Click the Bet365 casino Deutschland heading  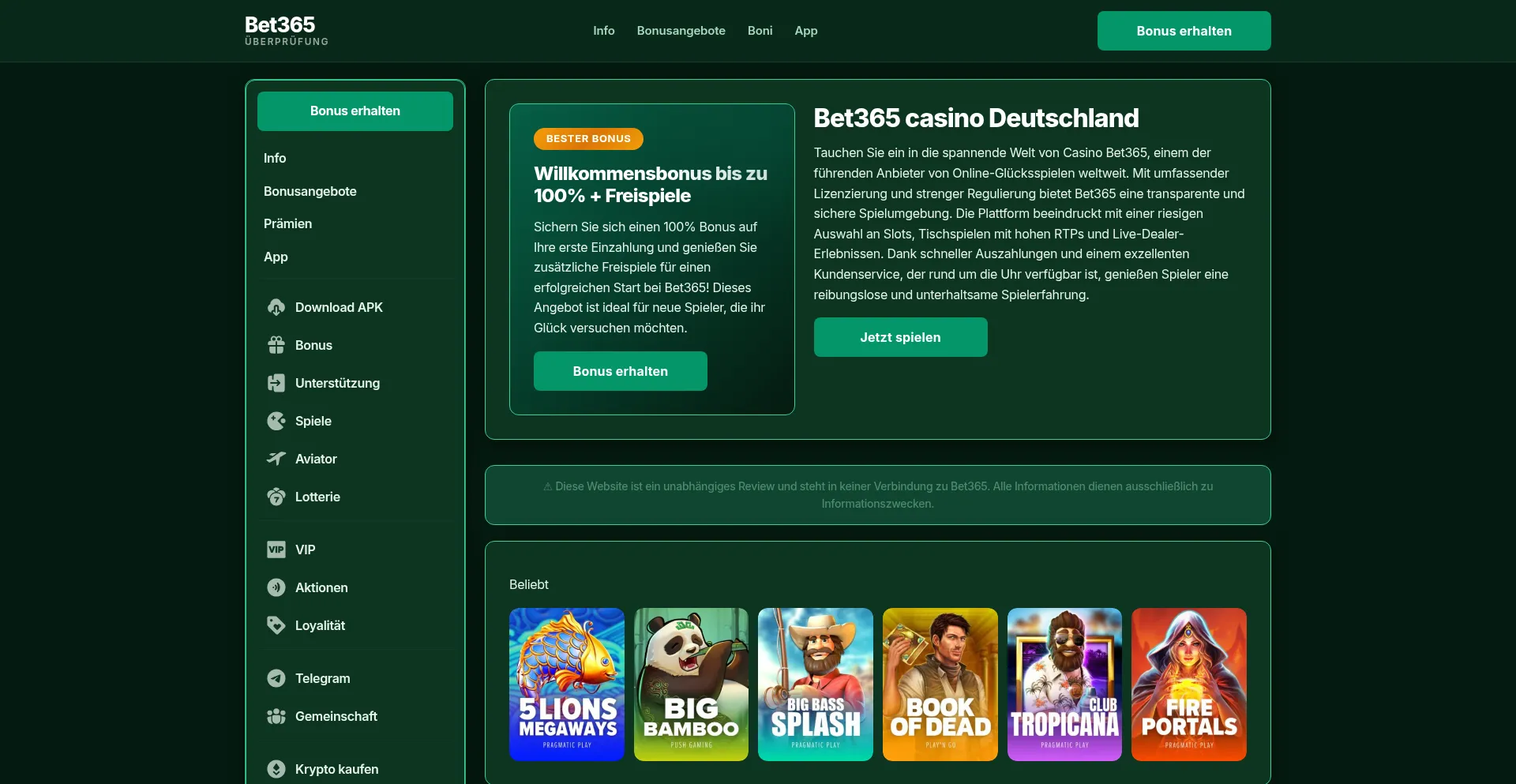[x=976, y=118]
